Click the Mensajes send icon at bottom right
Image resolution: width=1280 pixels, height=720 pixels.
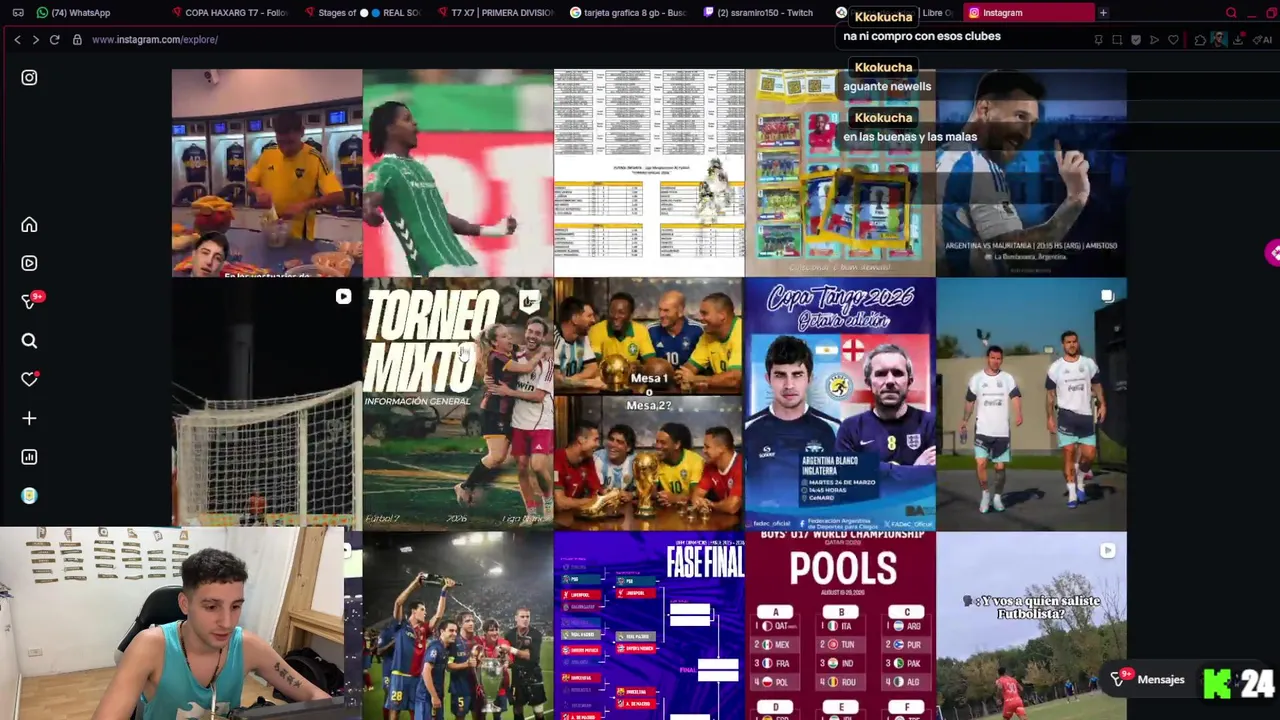tap(1118, 680)
